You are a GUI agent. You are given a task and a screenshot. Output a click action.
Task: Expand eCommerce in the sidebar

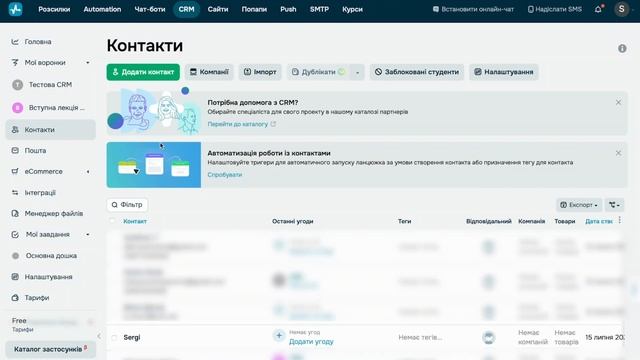click(88, 172)
